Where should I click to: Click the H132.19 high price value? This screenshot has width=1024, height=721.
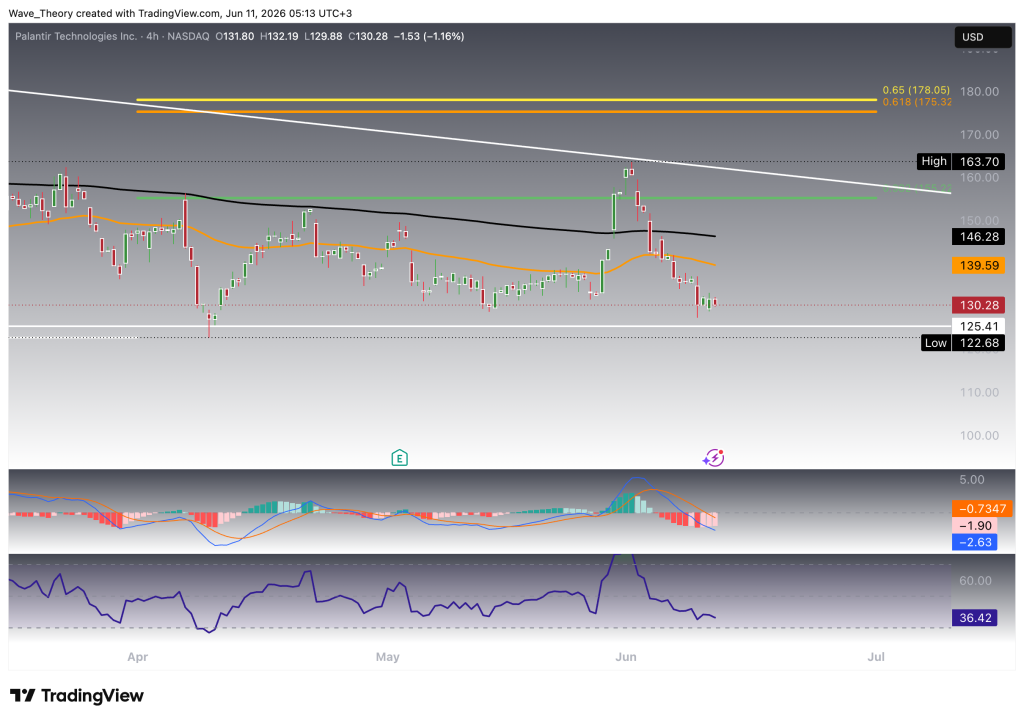(x=279, y=37)
